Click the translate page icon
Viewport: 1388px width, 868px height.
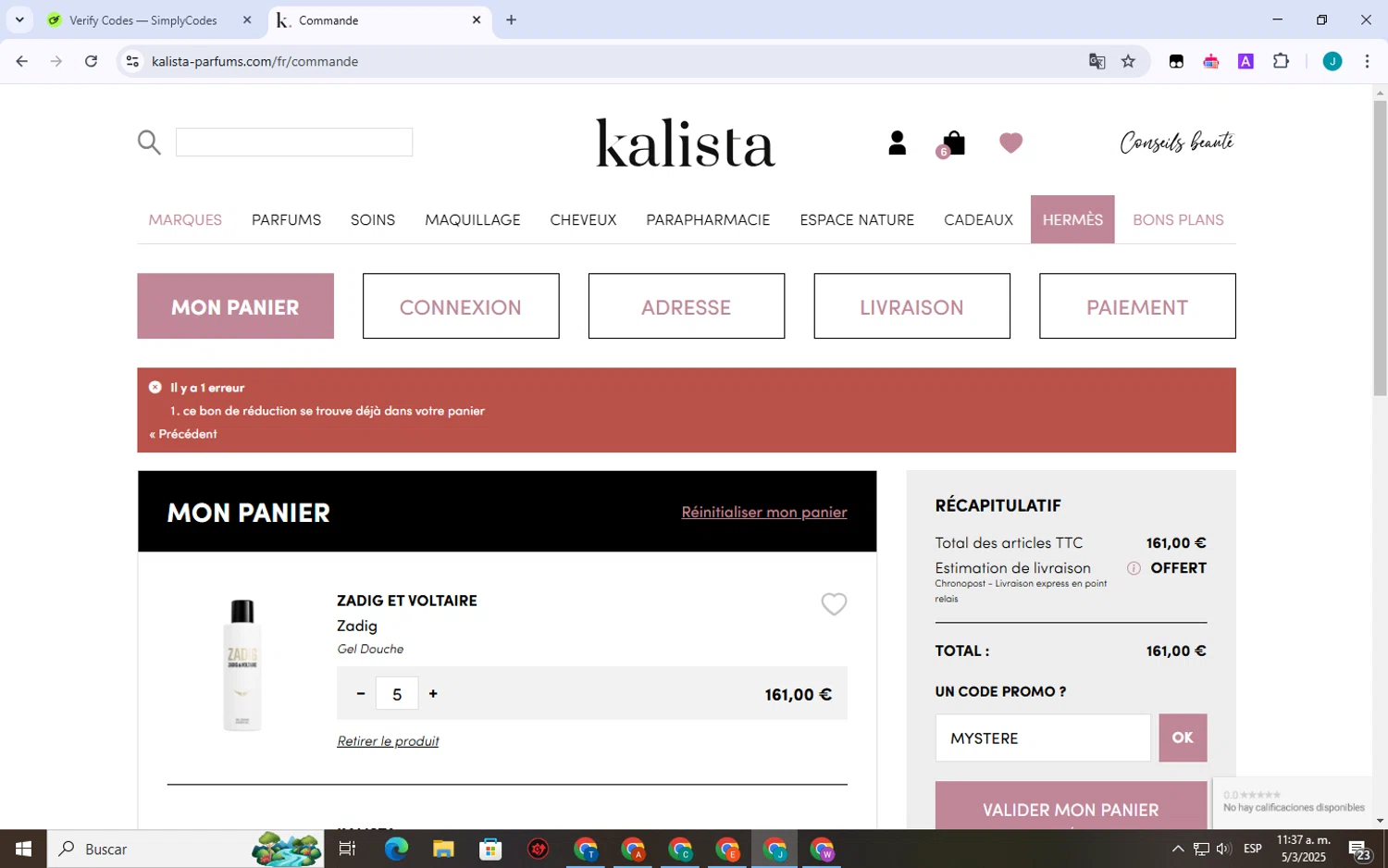1097,61
